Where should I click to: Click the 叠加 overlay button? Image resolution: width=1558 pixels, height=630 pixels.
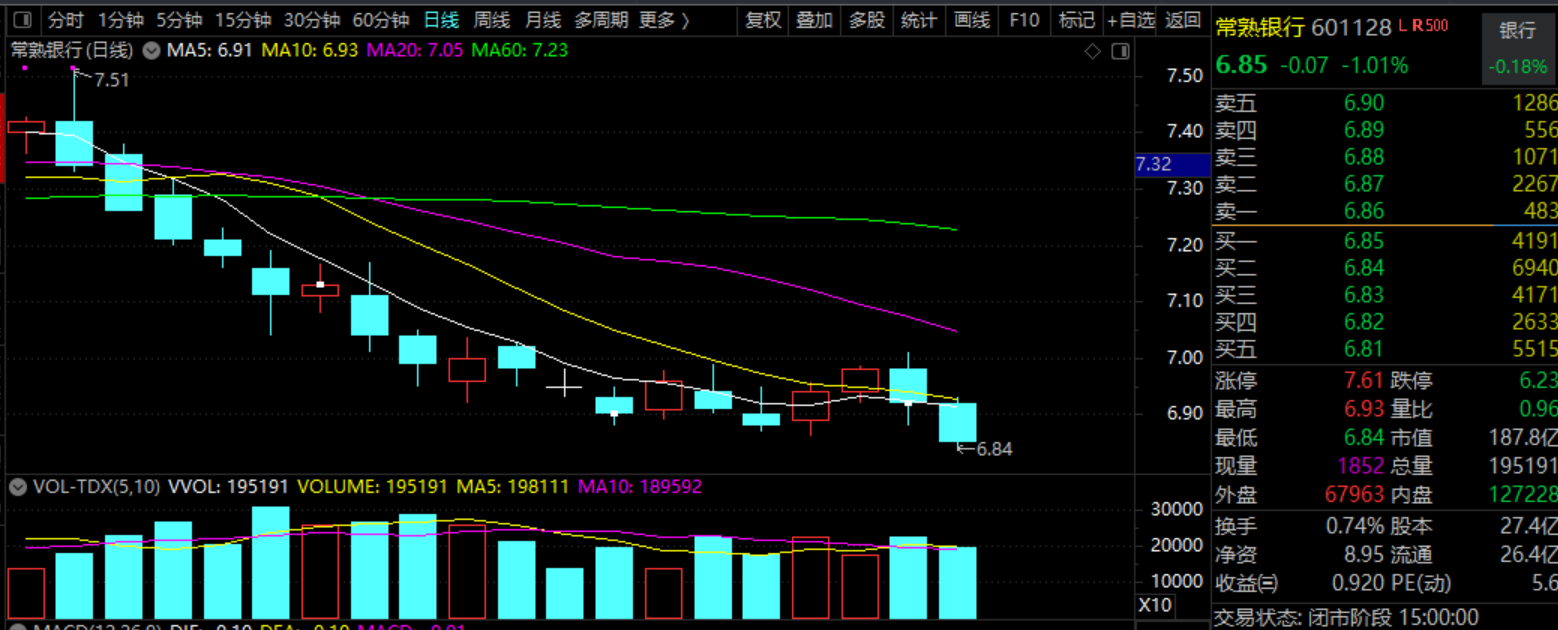point(815,20)
